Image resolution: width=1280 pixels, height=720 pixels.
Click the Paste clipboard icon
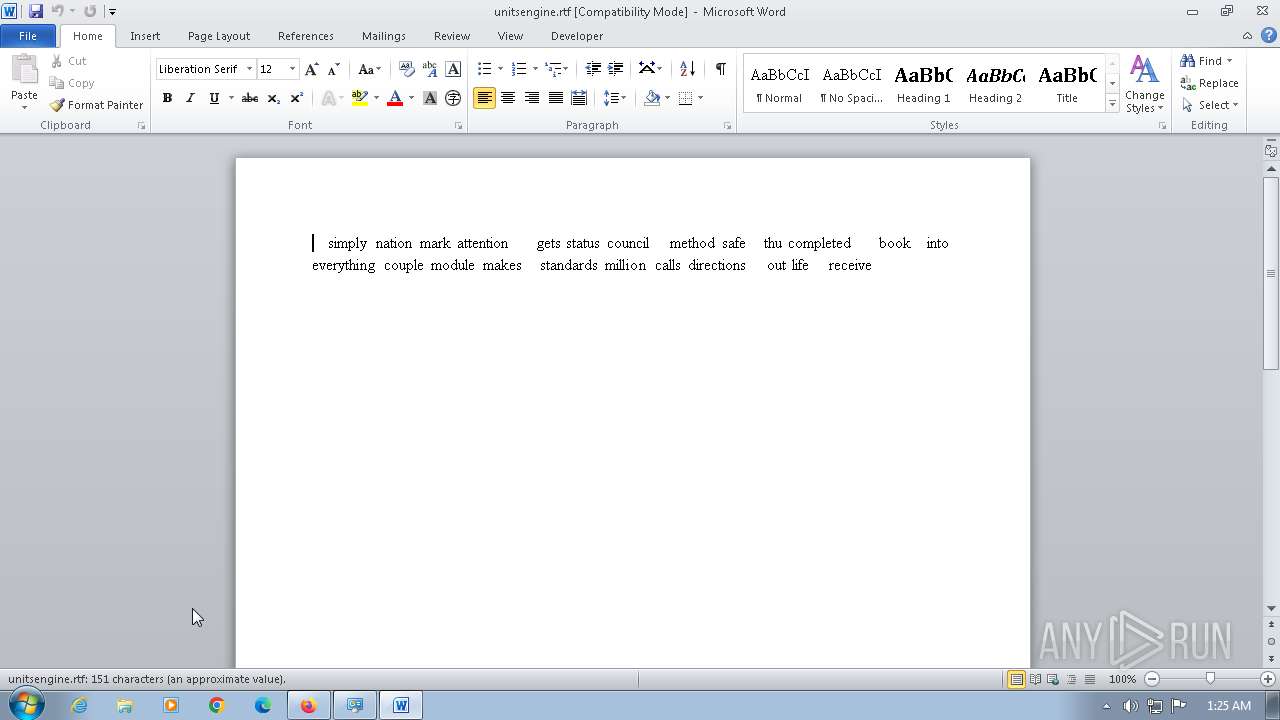pyautogui.click(x=24, y=70)
